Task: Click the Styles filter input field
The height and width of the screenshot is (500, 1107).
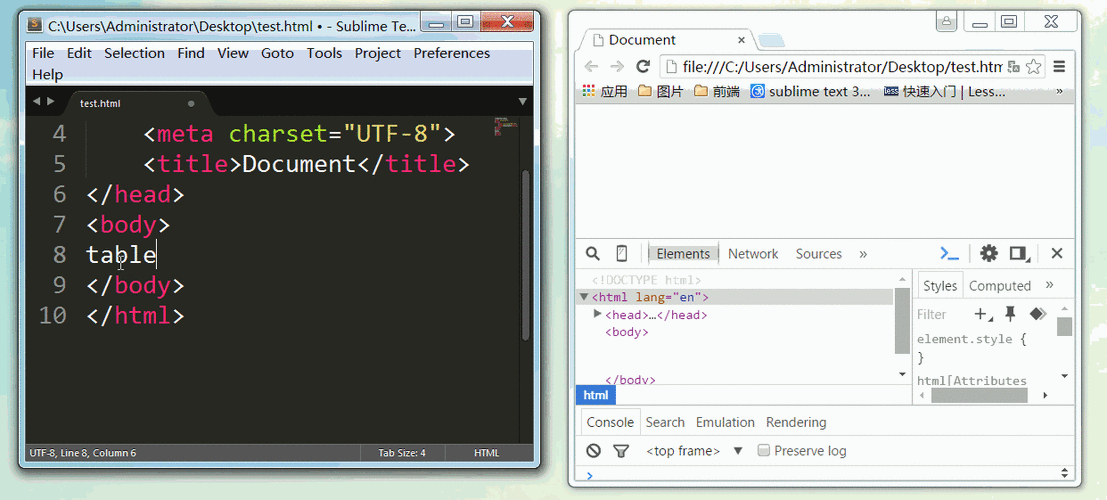Action: click(x=940, y=314)
